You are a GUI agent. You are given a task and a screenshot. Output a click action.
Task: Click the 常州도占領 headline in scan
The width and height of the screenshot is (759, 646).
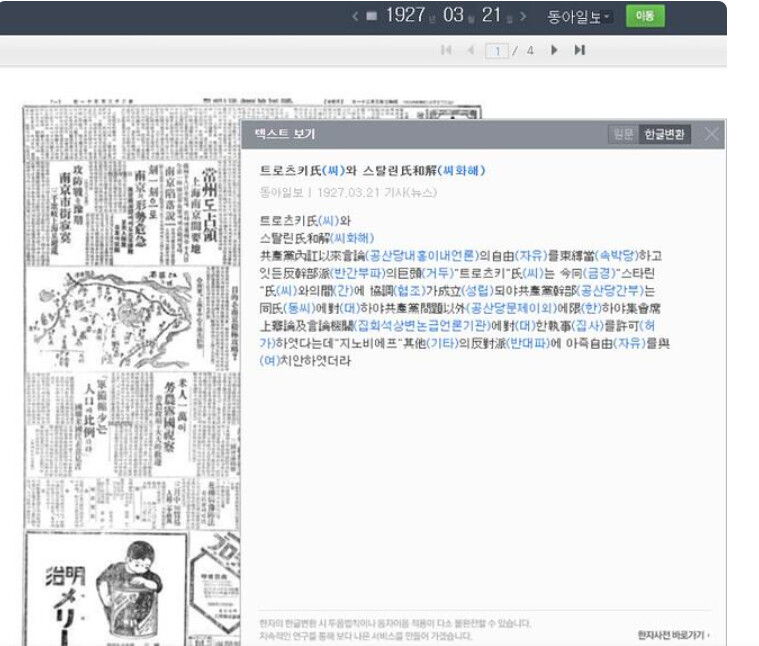[x=209, y=206]
